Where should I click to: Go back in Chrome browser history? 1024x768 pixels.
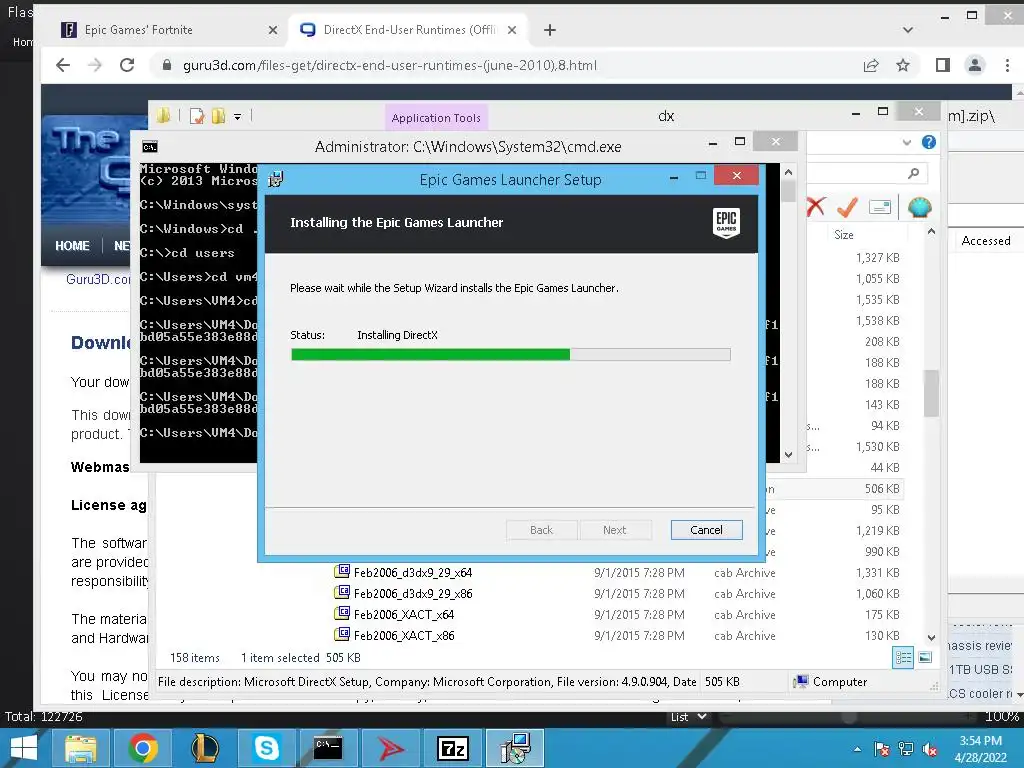click(x=63, y=65)
